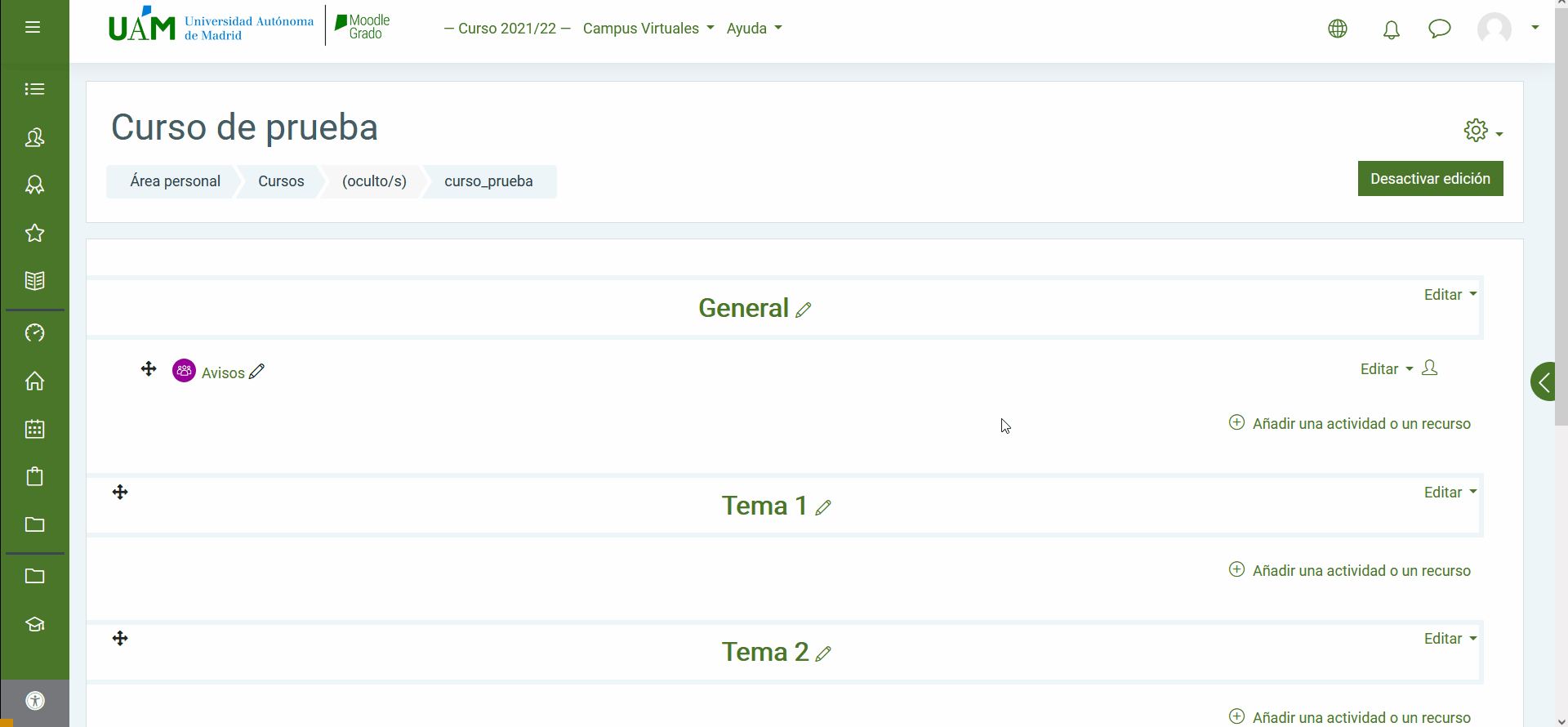Click the Curso 2021/22 text
Viewport: 1568px width, 727px height.
[x=507, y=29]
